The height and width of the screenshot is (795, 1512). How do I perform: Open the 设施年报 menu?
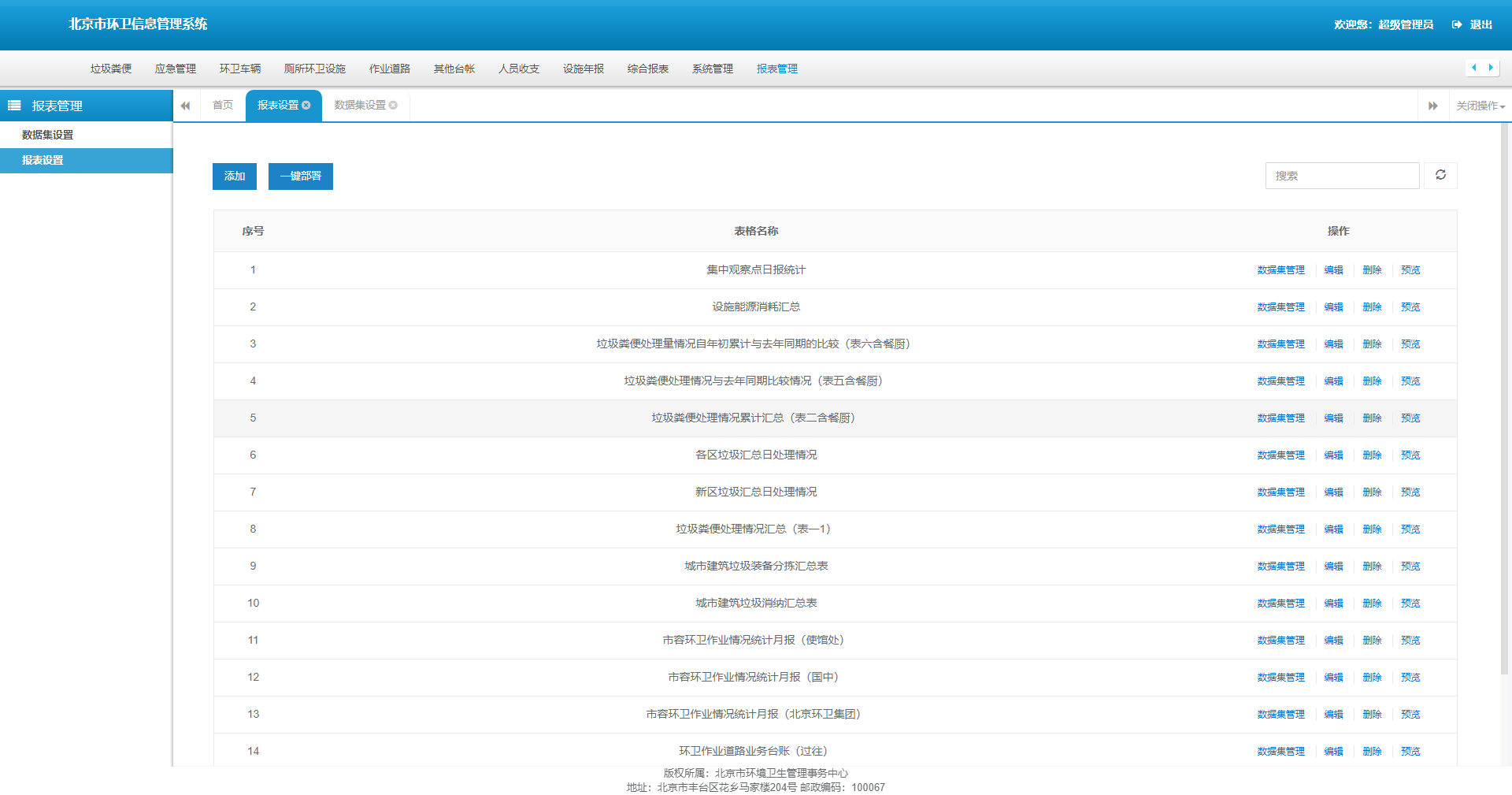[584, 69]
